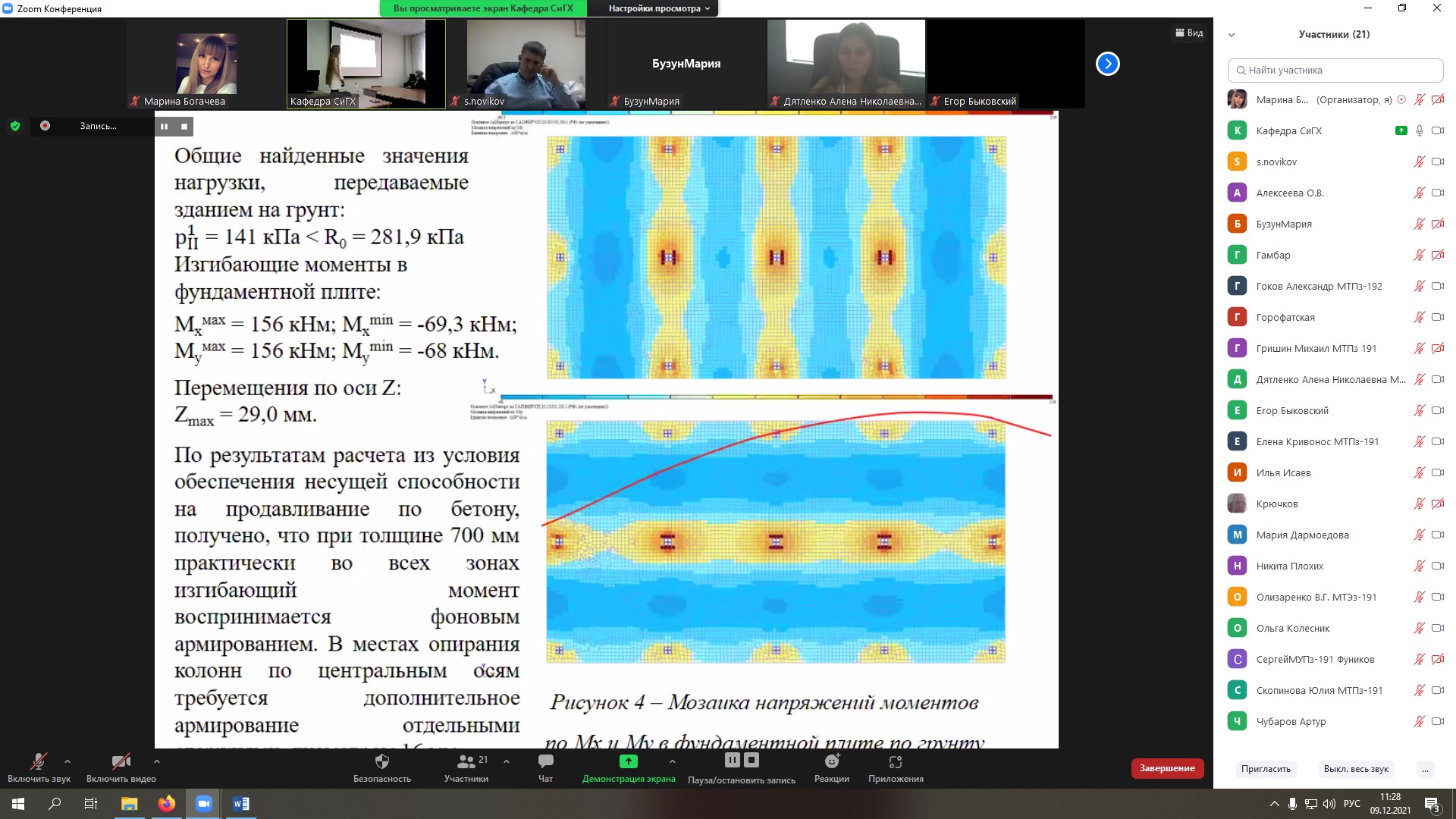
Task: Select Марина Богачева video thumbnail
Action: [206, 64]
